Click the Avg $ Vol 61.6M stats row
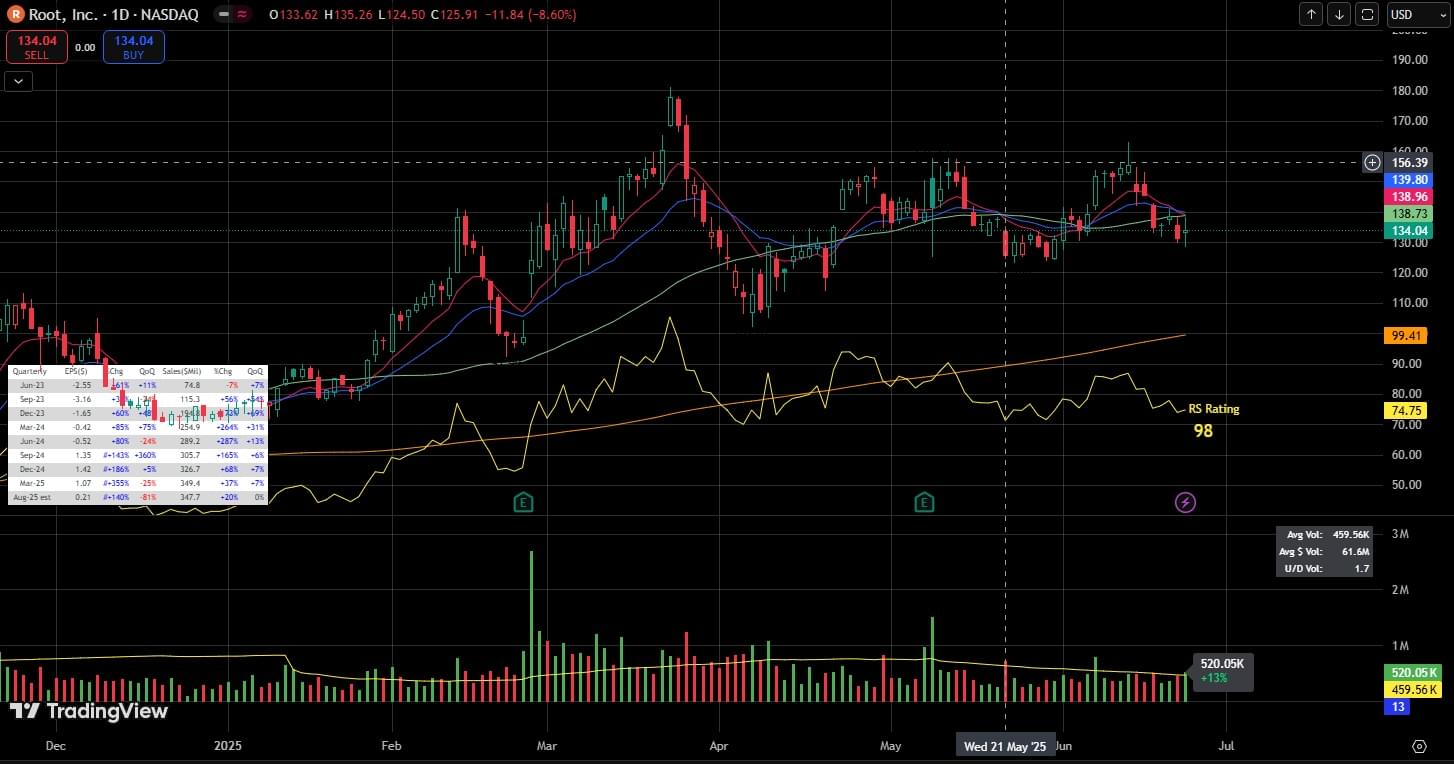The width and height of the screenshot is (1454, 764). point(1324,551)
